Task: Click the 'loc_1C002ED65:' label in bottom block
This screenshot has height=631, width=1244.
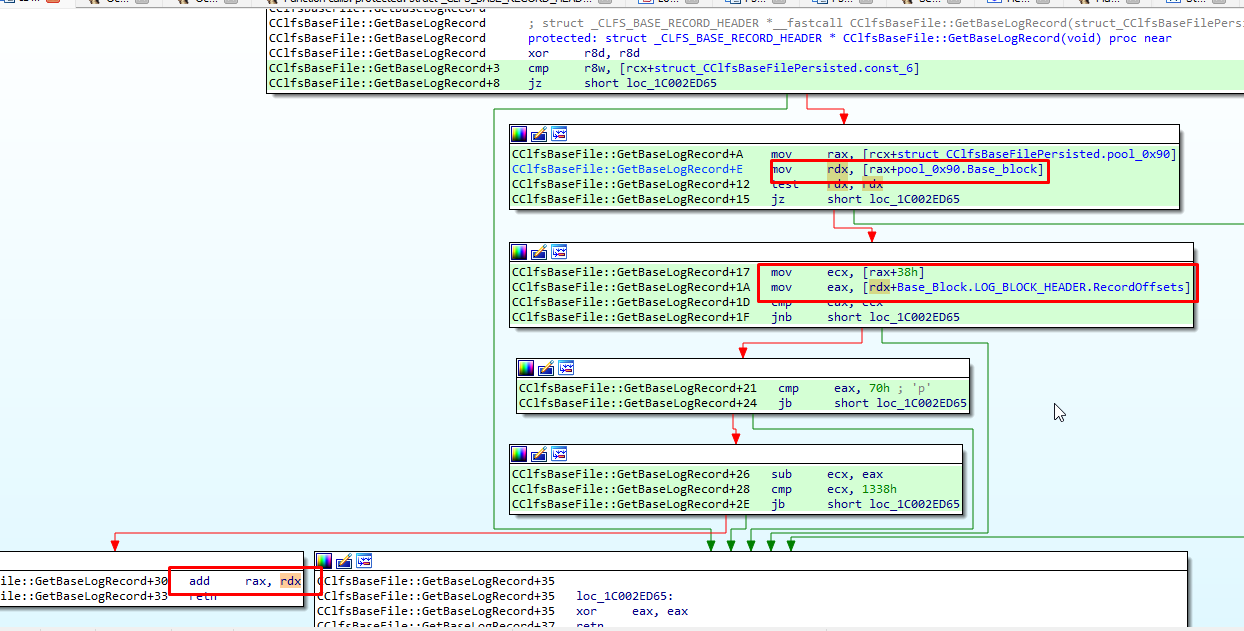Action: tap(625, 596)
